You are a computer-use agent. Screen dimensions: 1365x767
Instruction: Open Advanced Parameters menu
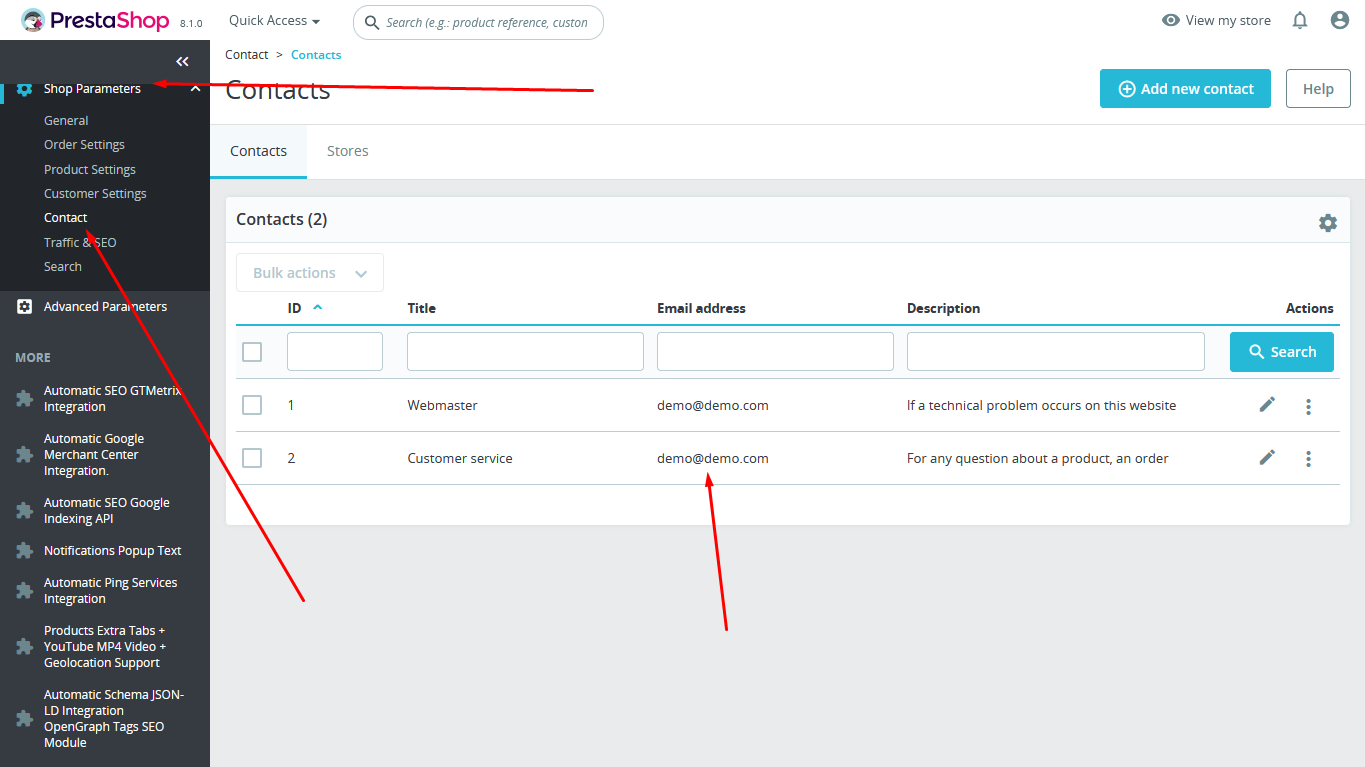pos(105,307)
